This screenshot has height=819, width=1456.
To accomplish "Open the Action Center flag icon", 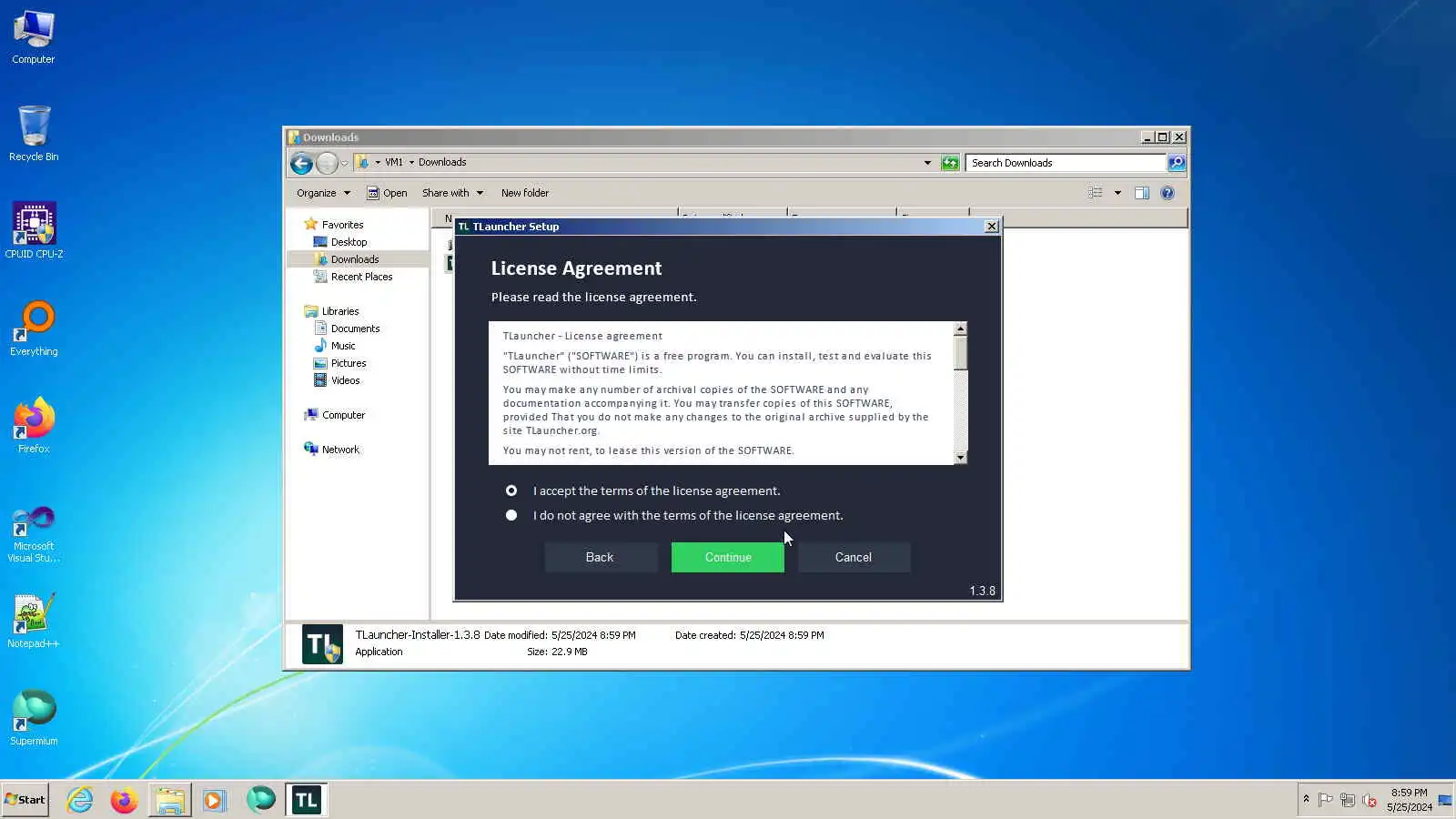I will coord(1326,800).
